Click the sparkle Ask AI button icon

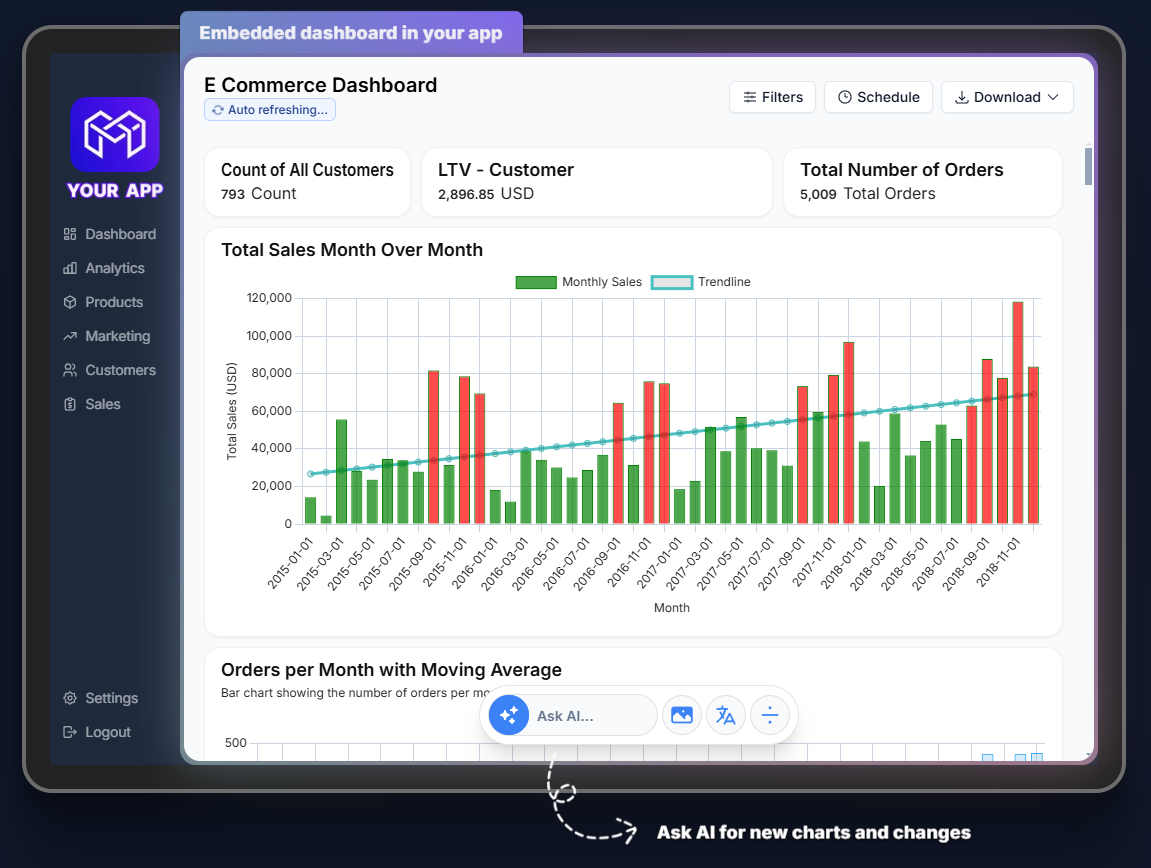coord(509,715)
